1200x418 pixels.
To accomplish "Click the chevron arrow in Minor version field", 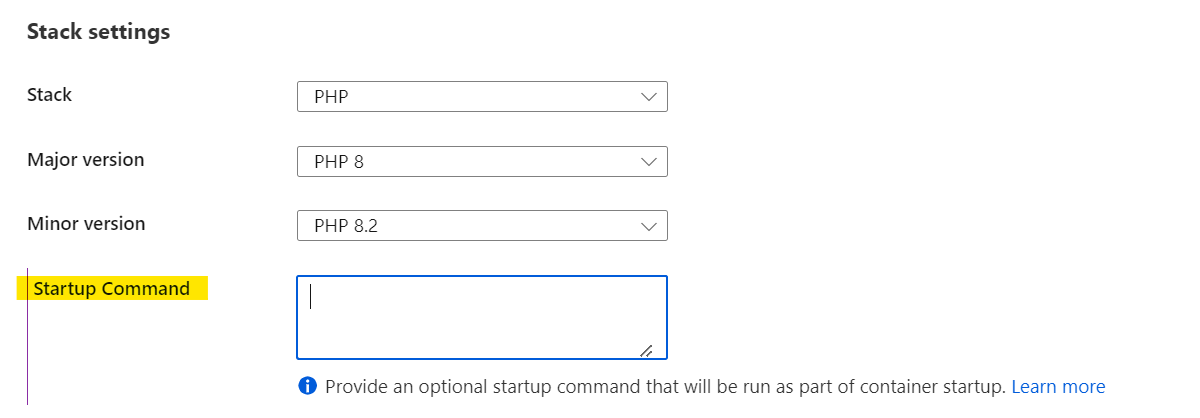I will click(648, 226).
